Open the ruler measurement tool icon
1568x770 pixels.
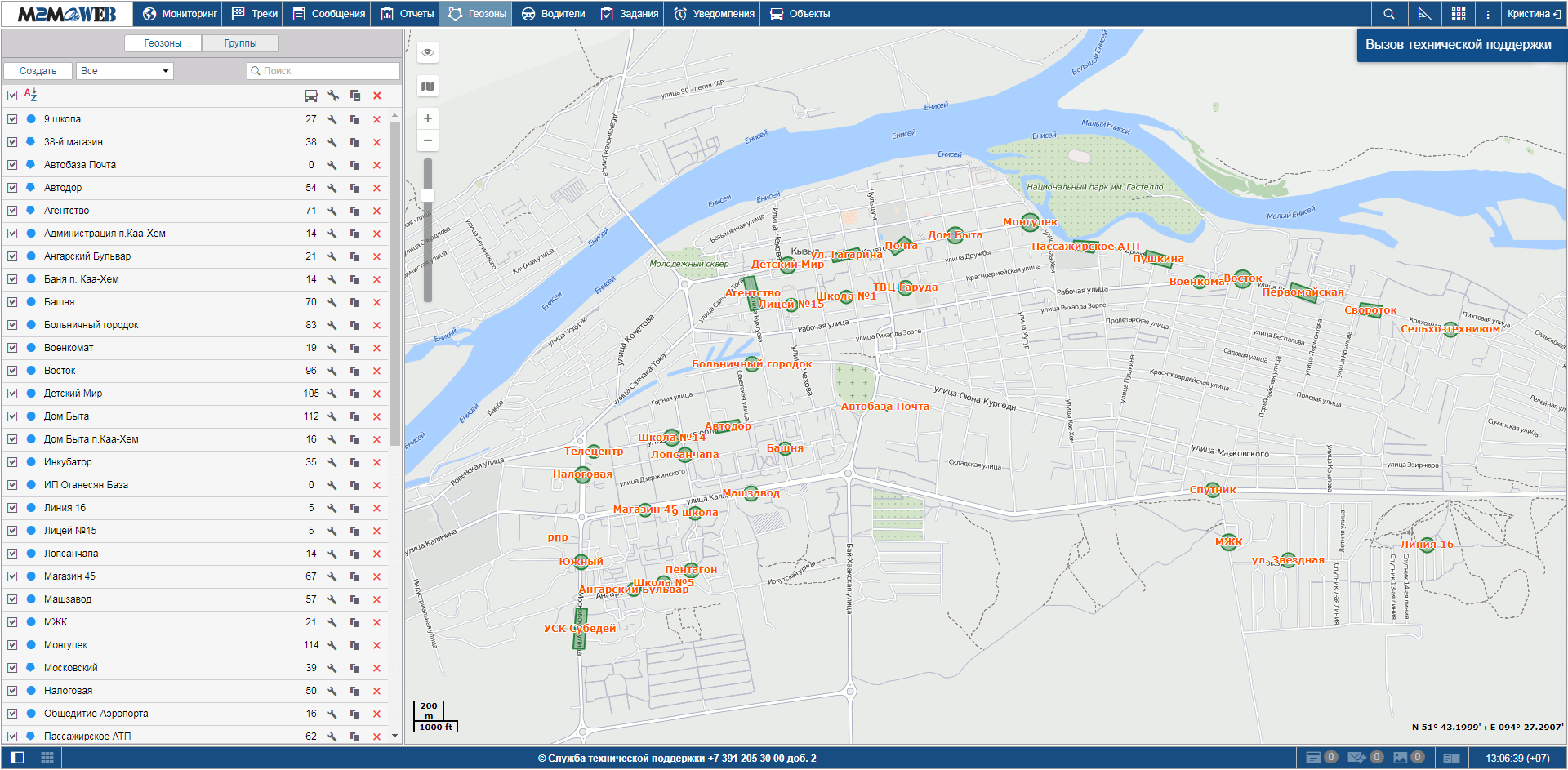pyautogui.click(x=1424, y=14)
